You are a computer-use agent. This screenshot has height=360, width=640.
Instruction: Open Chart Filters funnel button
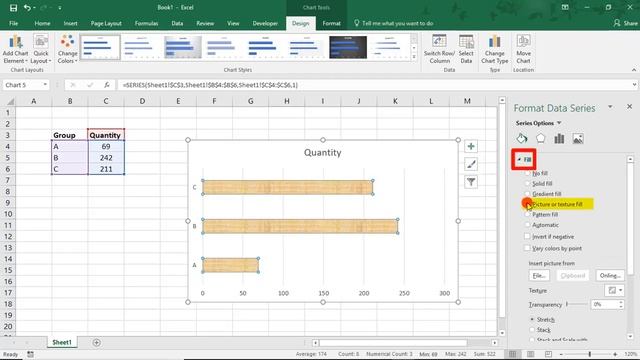471,182
